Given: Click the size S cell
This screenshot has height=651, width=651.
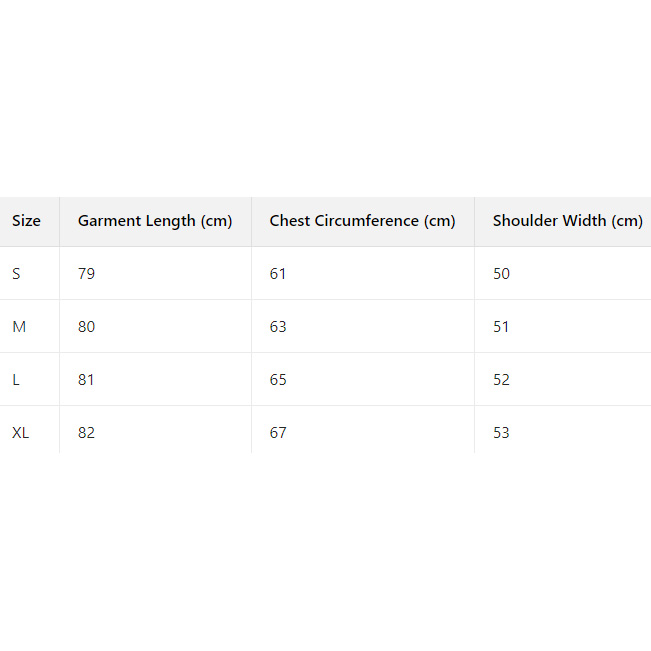Looking at the screenshot, I should [17, 274].
